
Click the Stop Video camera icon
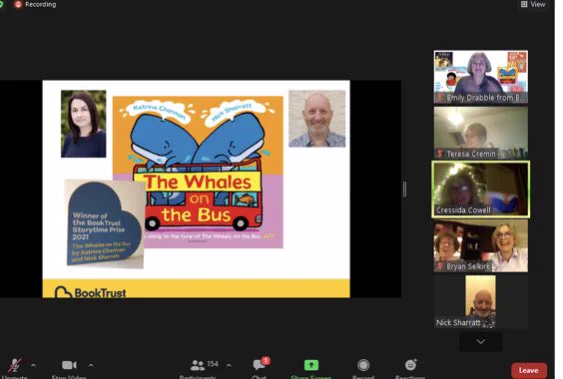[69, 365]
